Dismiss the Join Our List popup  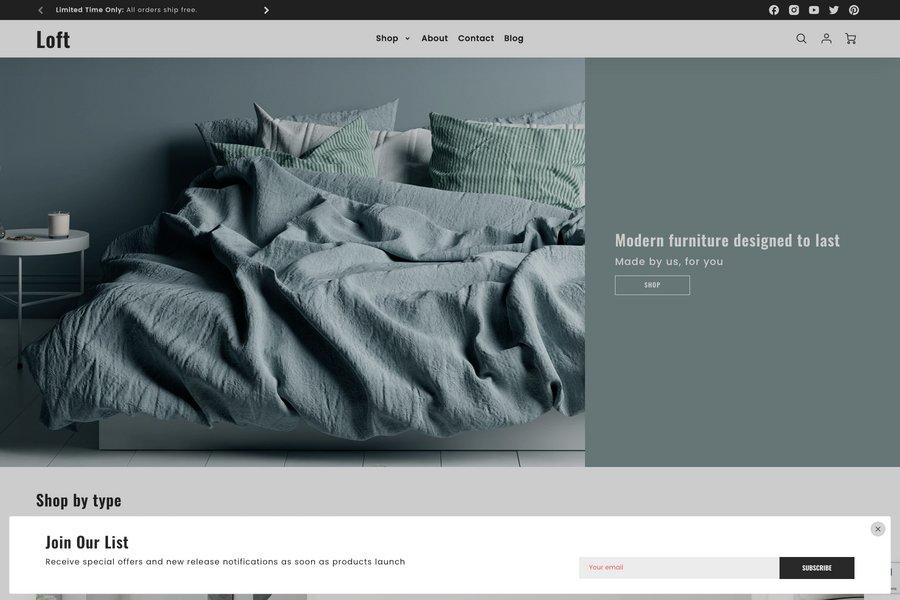click(877, 528)
